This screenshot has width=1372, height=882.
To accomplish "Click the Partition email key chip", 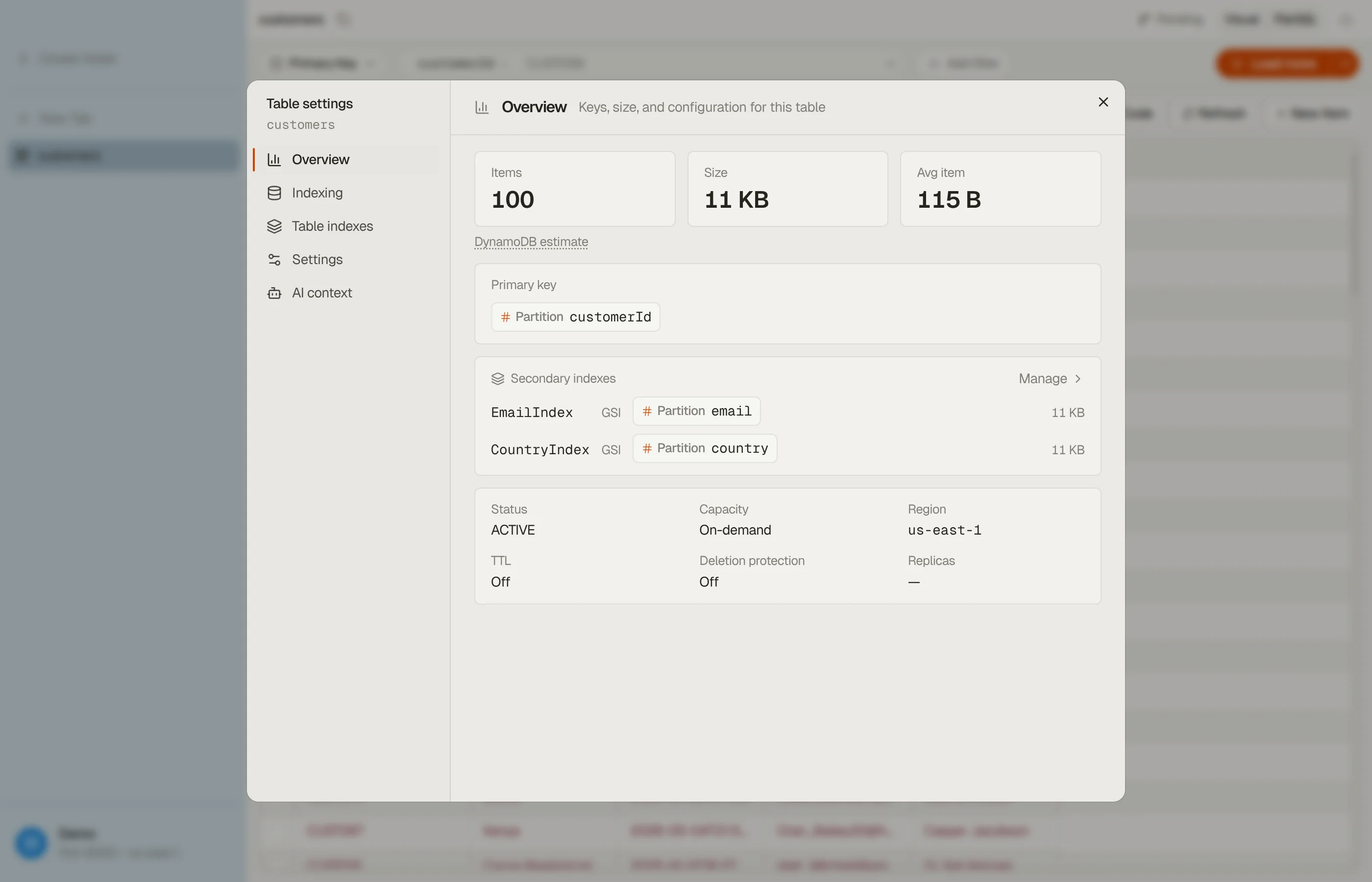I will coord(696,411).
